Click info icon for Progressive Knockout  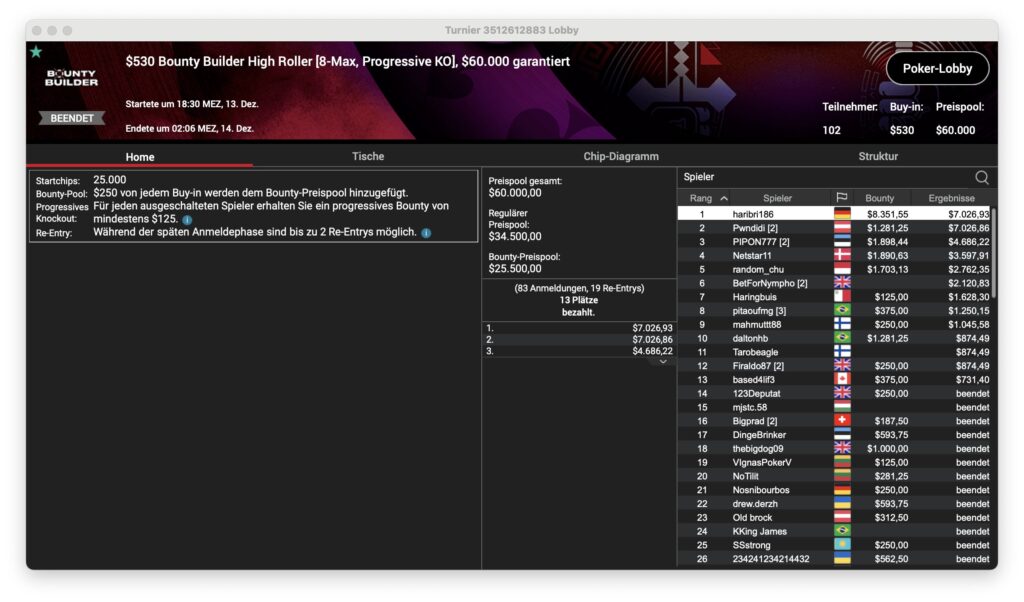pos(187,219)
